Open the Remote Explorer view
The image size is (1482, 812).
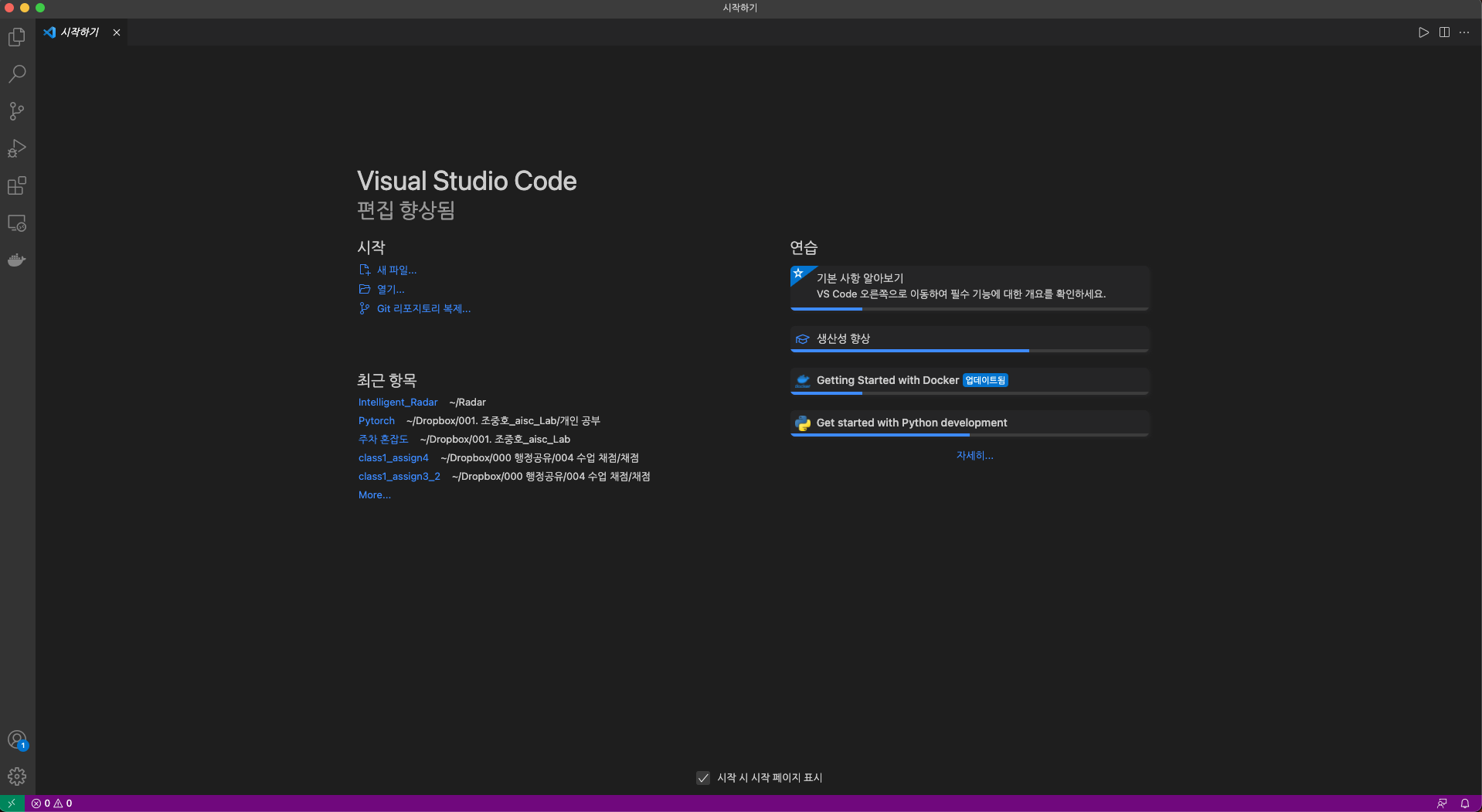tap(17, 223)
